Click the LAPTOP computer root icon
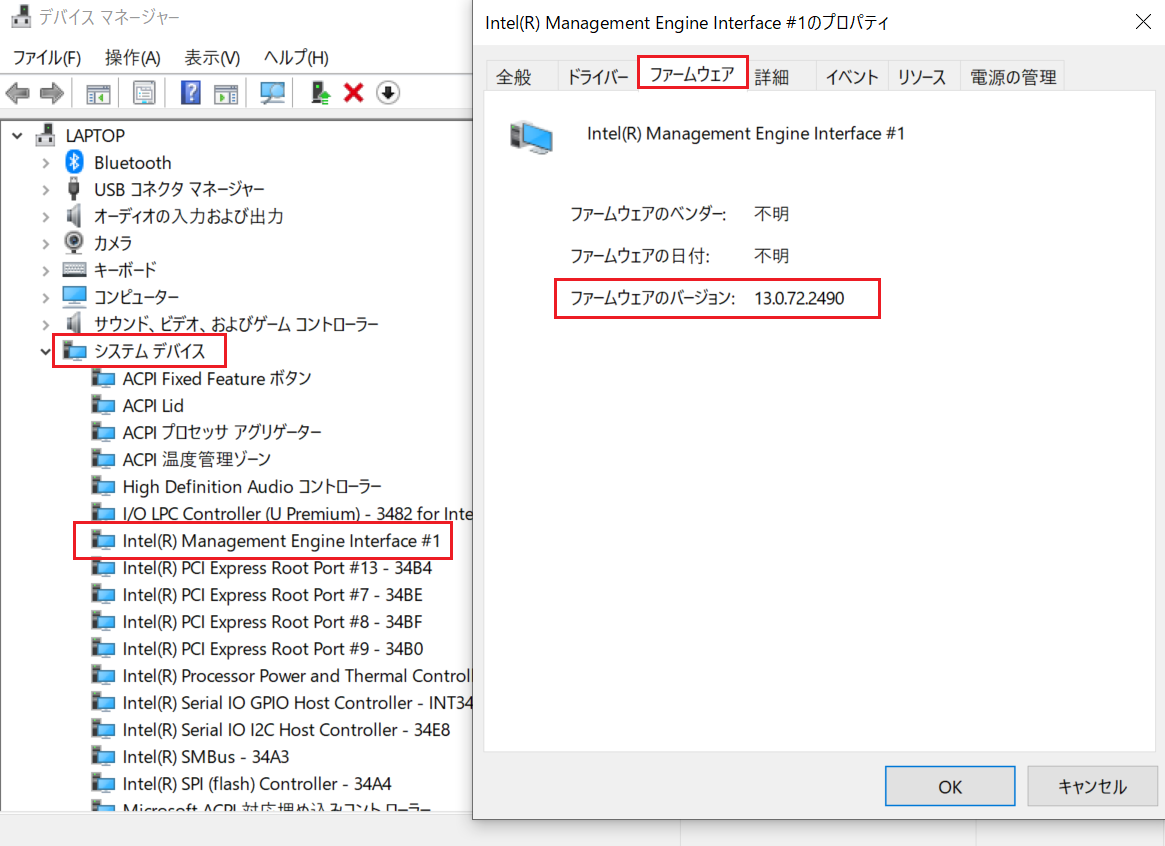Screen dimensions: 1165x846 46,134
